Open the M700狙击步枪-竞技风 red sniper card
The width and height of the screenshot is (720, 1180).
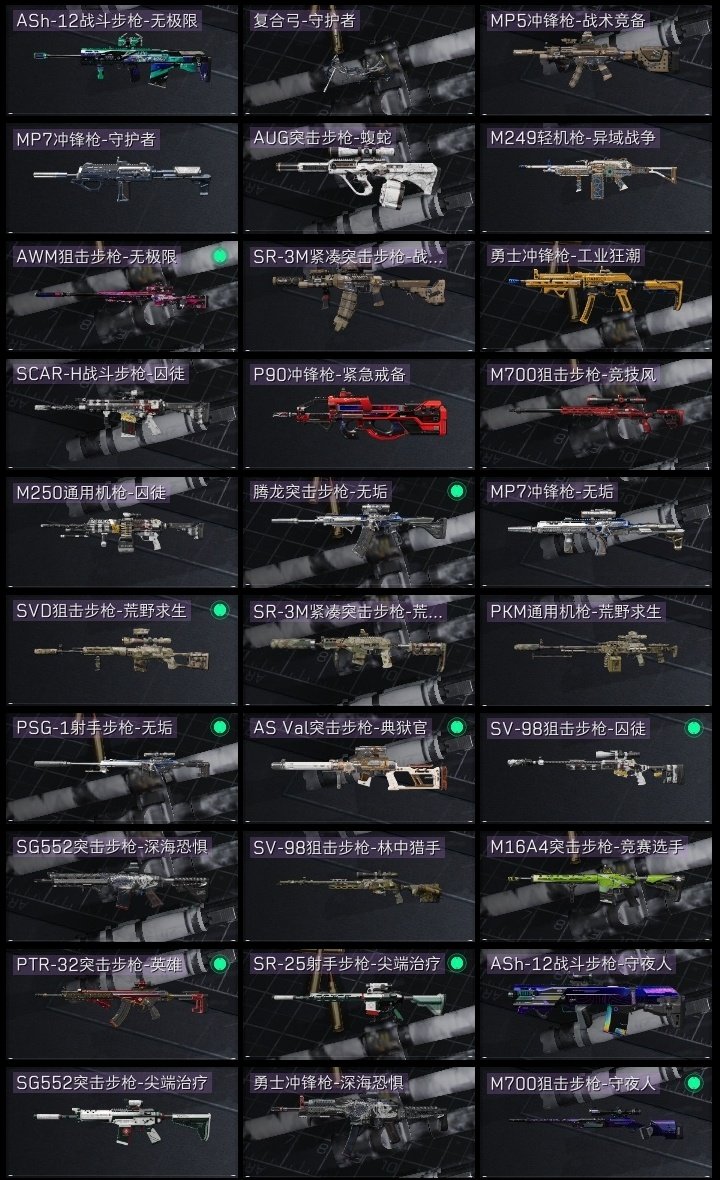596,414
